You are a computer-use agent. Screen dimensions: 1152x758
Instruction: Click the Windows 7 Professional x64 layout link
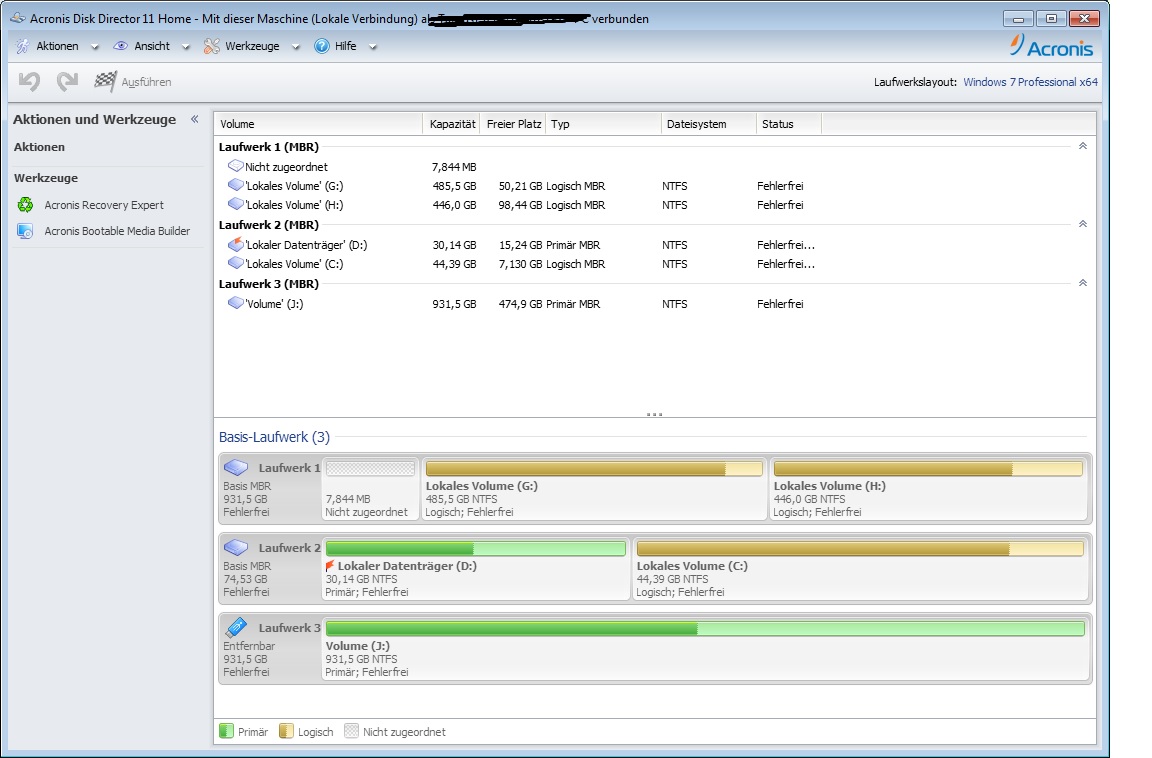(x=1030, y=82)
